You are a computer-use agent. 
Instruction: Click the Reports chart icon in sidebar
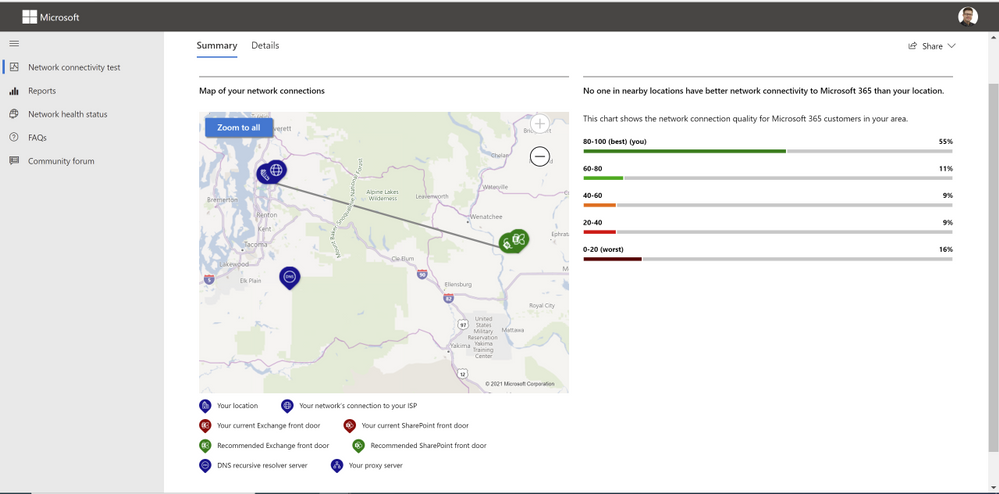coord(14,91)
